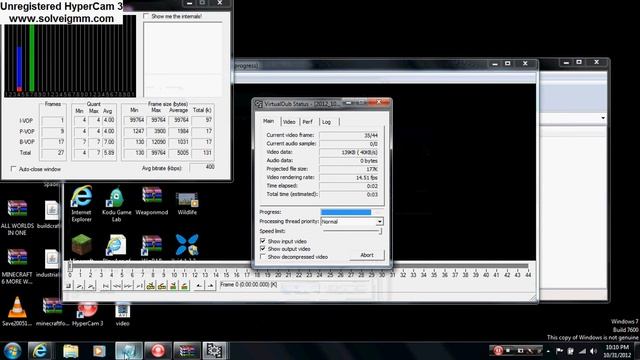Select the Weaponmod archive on desktop
The height and width of the screenshot is (360, 640).
point(152,201)
